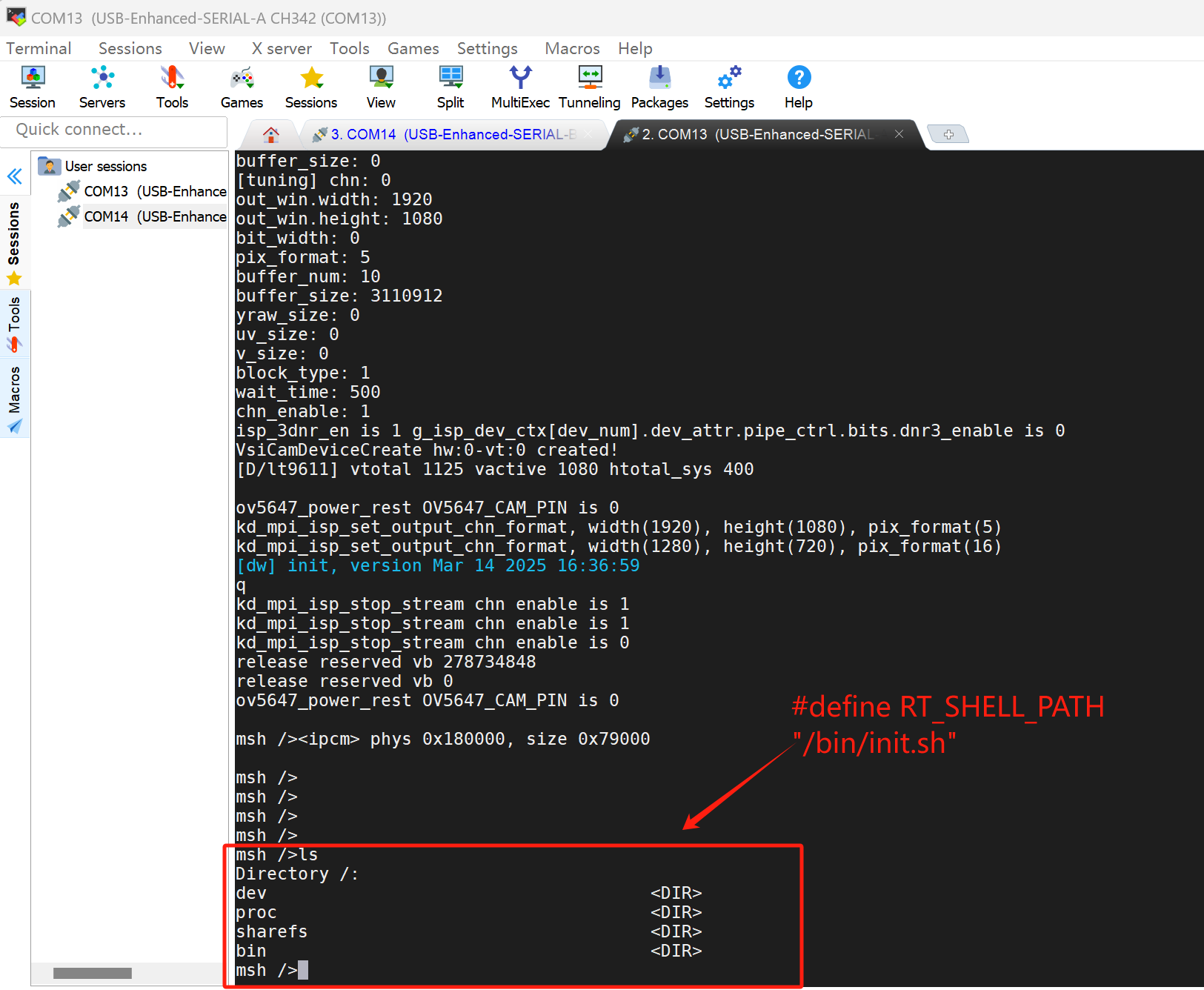The height and width of the screenshot is (990, 1204).
Task: Open a new tab with plus button
Action: 948,134
